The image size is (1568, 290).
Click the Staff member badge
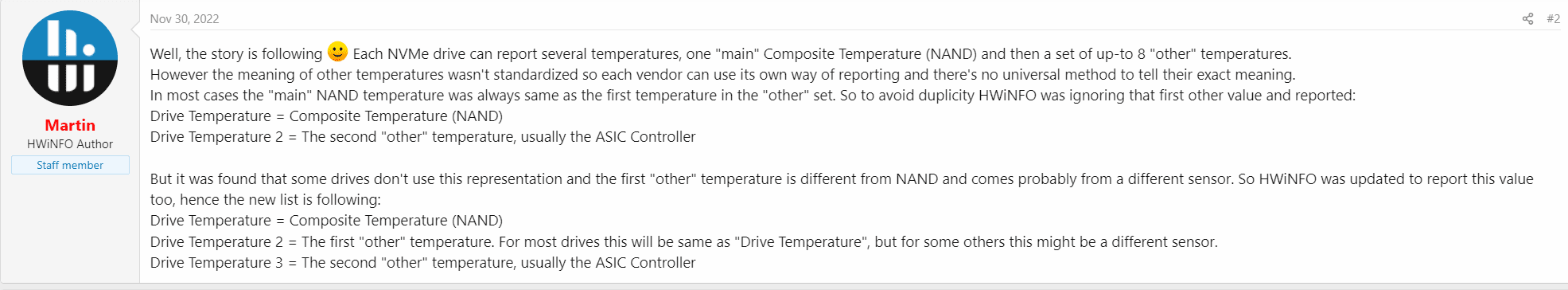pyautogui.click(x=70, y=165)
